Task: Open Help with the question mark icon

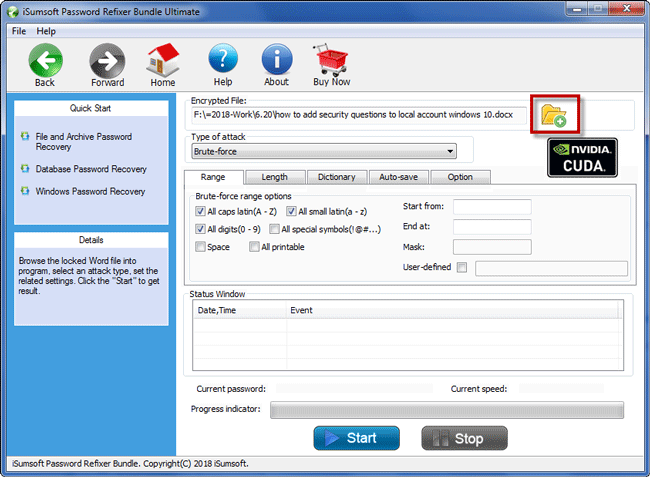Action: pyautogui.click(x=223, y=60)
